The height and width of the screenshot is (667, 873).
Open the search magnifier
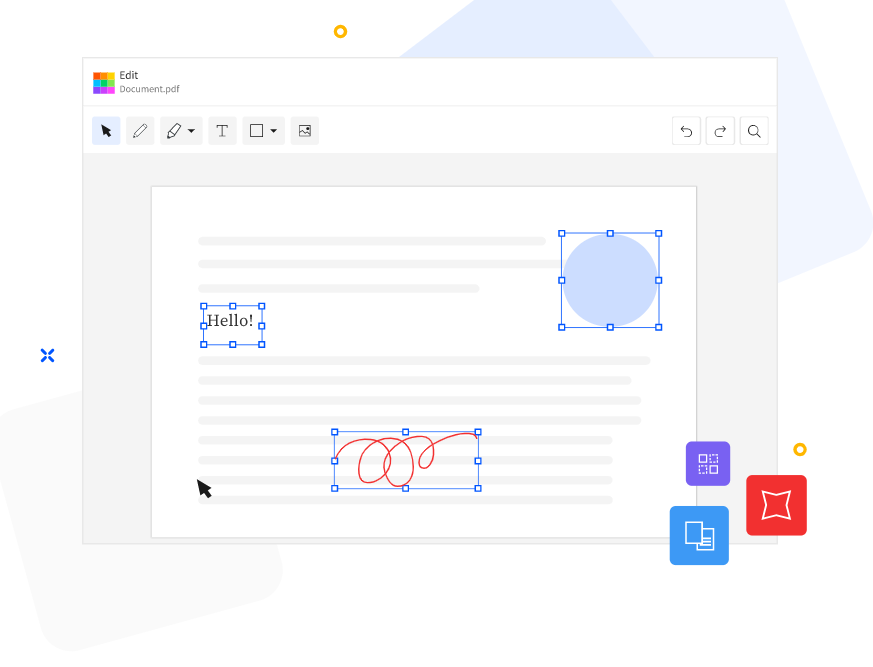tap(754, 131)
